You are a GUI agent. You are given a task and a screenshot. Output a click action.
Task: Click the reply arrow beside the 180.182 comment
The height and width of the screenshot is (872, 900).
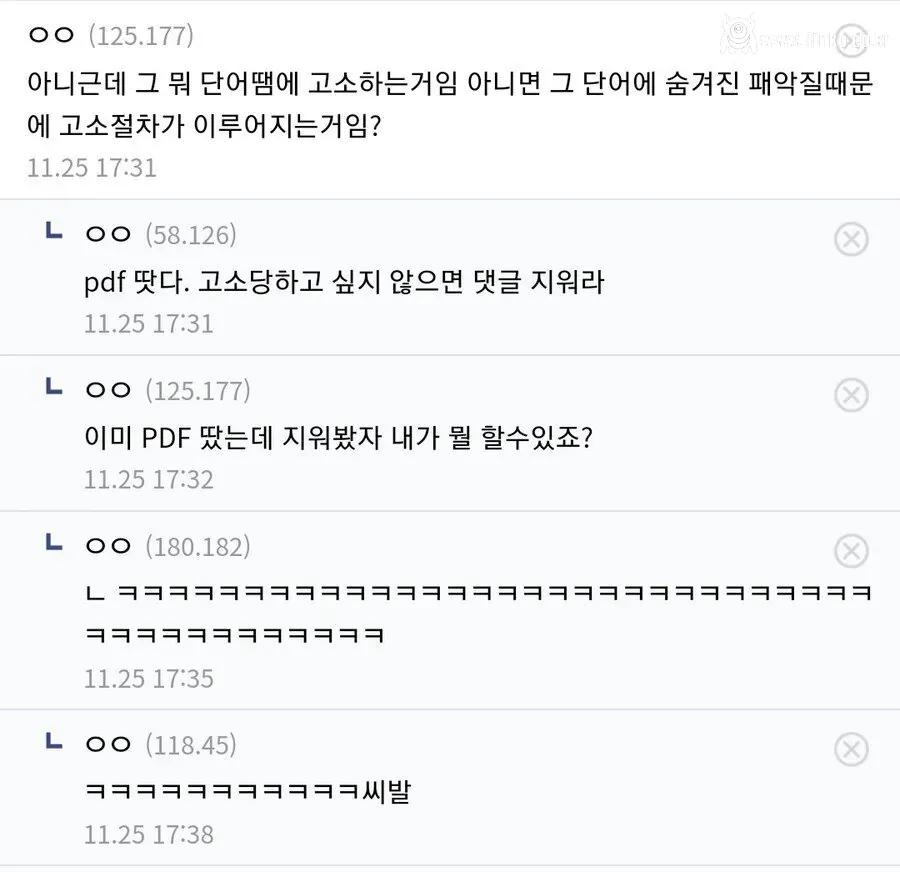pyautogui.click(x=55, y=545)
